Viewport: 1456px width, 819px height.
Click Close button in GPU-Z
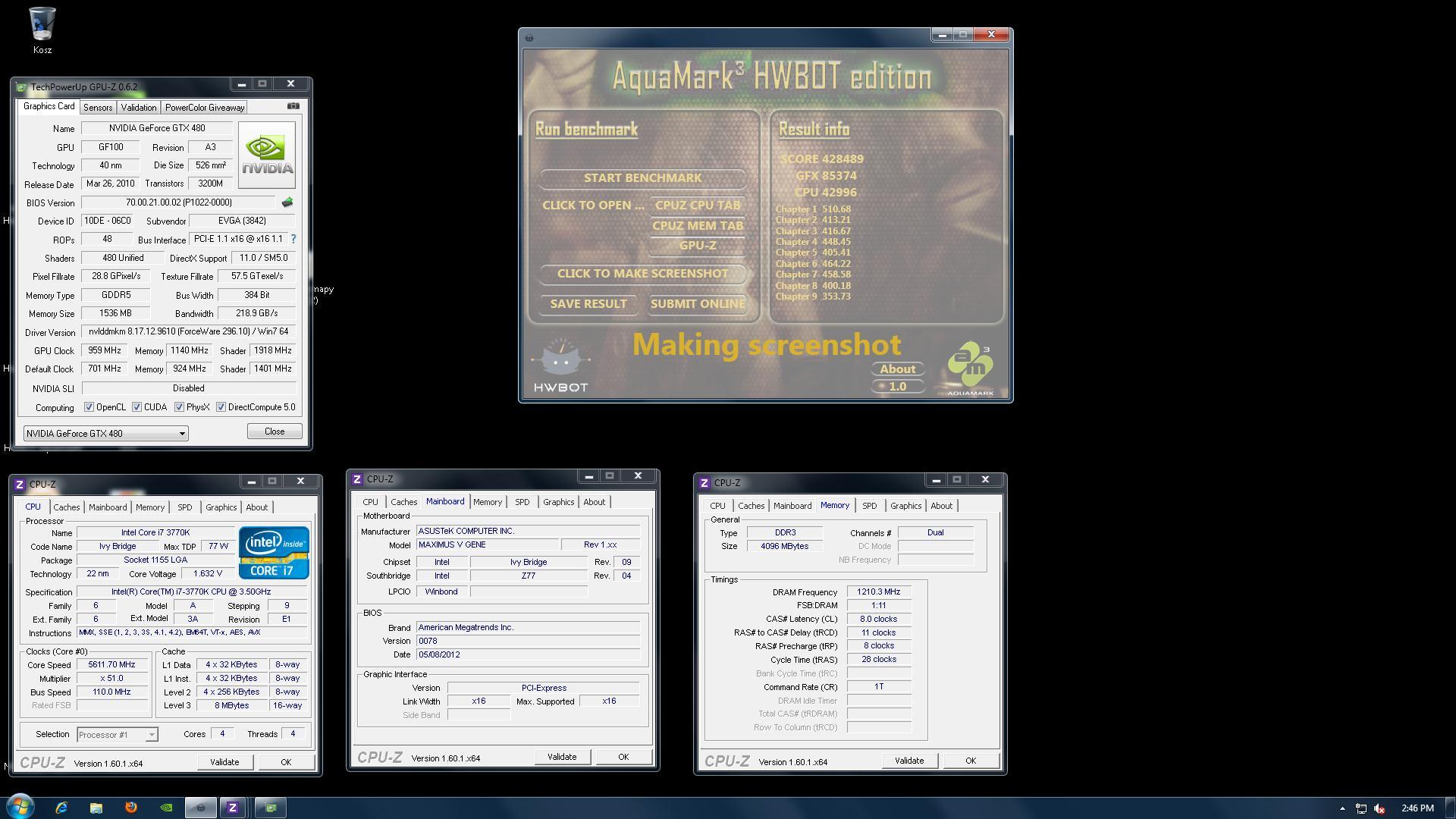[x=275, y=431]
